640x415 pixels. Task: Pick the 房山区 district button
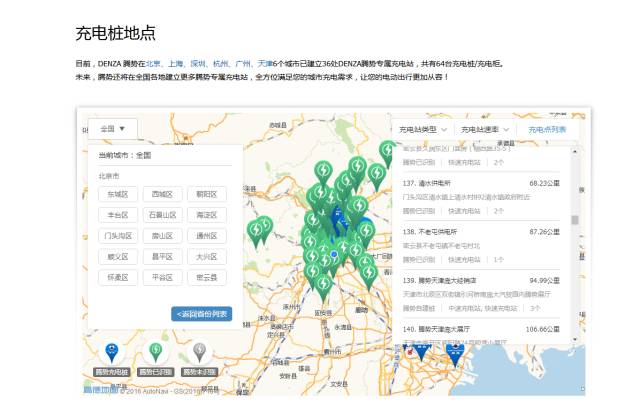tap(162, 236)
